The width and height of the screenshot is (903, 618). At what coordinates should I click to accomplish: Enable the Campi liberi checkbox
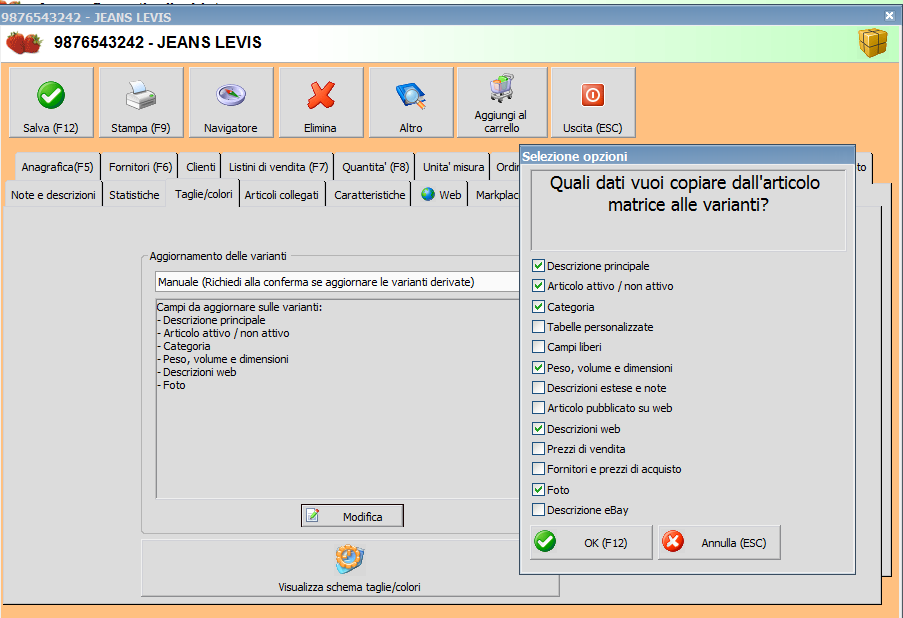click(x=538, y=347)
